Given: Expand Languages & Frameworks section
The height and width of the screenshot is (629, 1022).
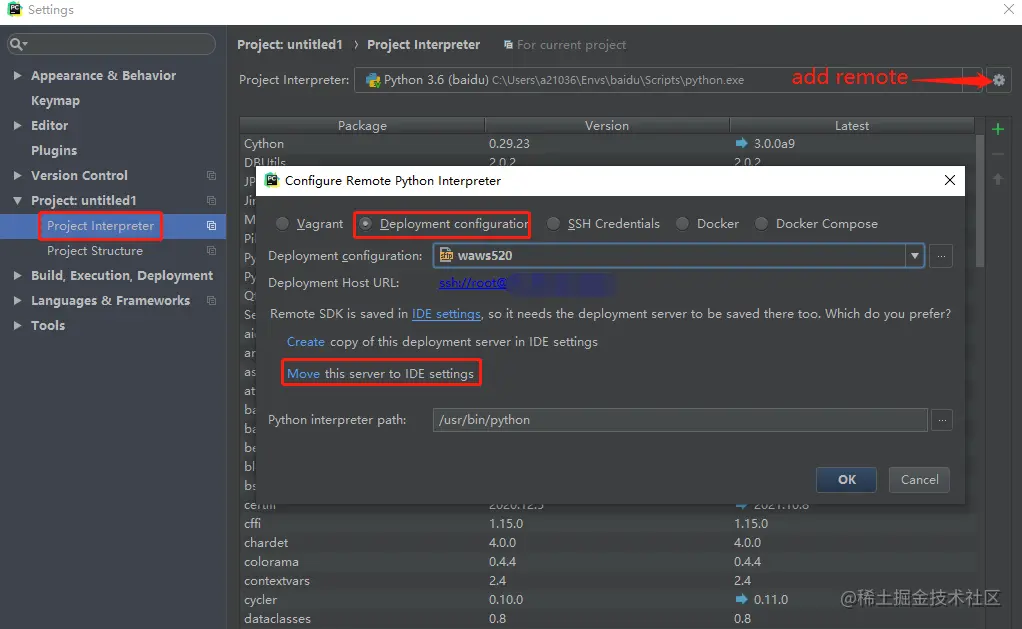Looking at the screenshot, I should (x=18, y=300).
